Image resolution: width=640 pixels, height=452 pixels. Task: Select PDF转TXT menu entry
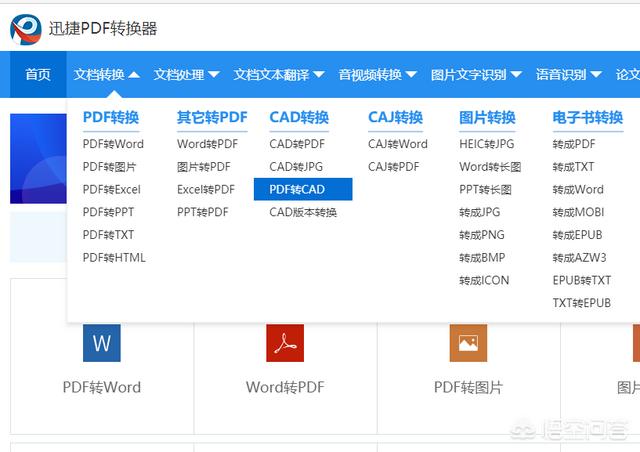(108, 235)
